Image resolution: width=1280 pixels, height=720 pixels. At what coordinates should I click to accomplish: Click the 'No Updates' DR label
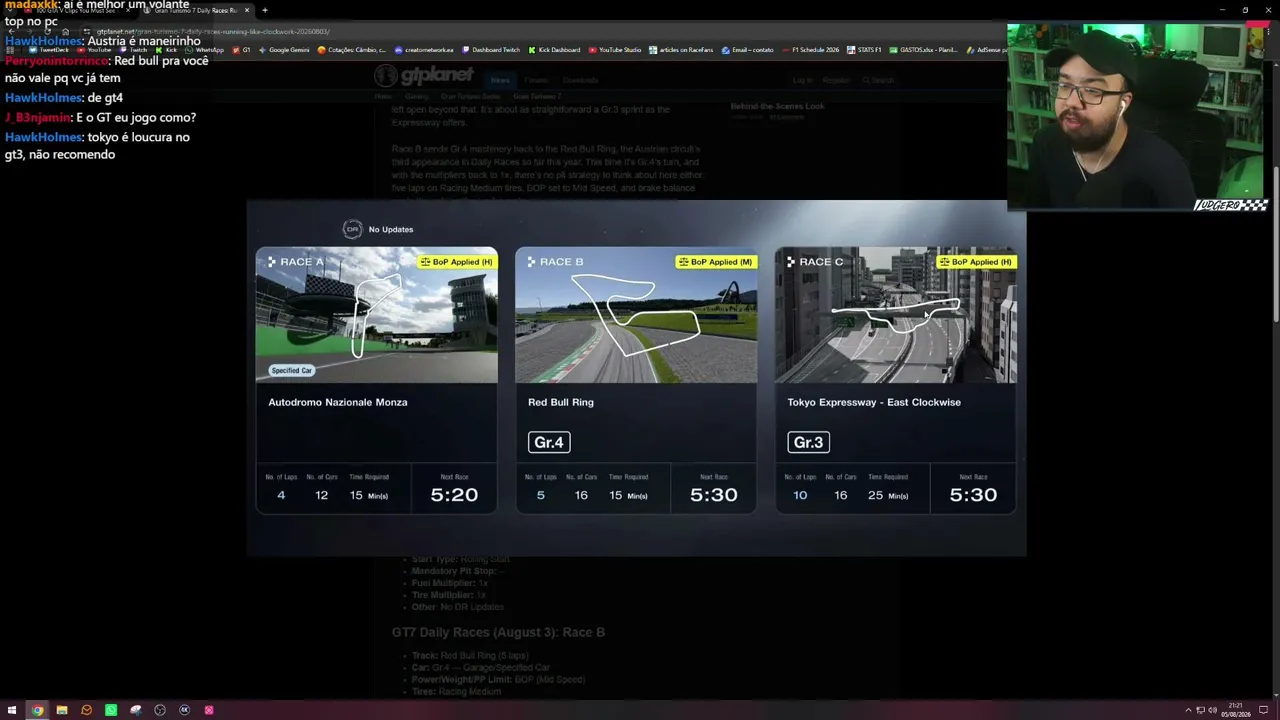click(x=391, y=229)
